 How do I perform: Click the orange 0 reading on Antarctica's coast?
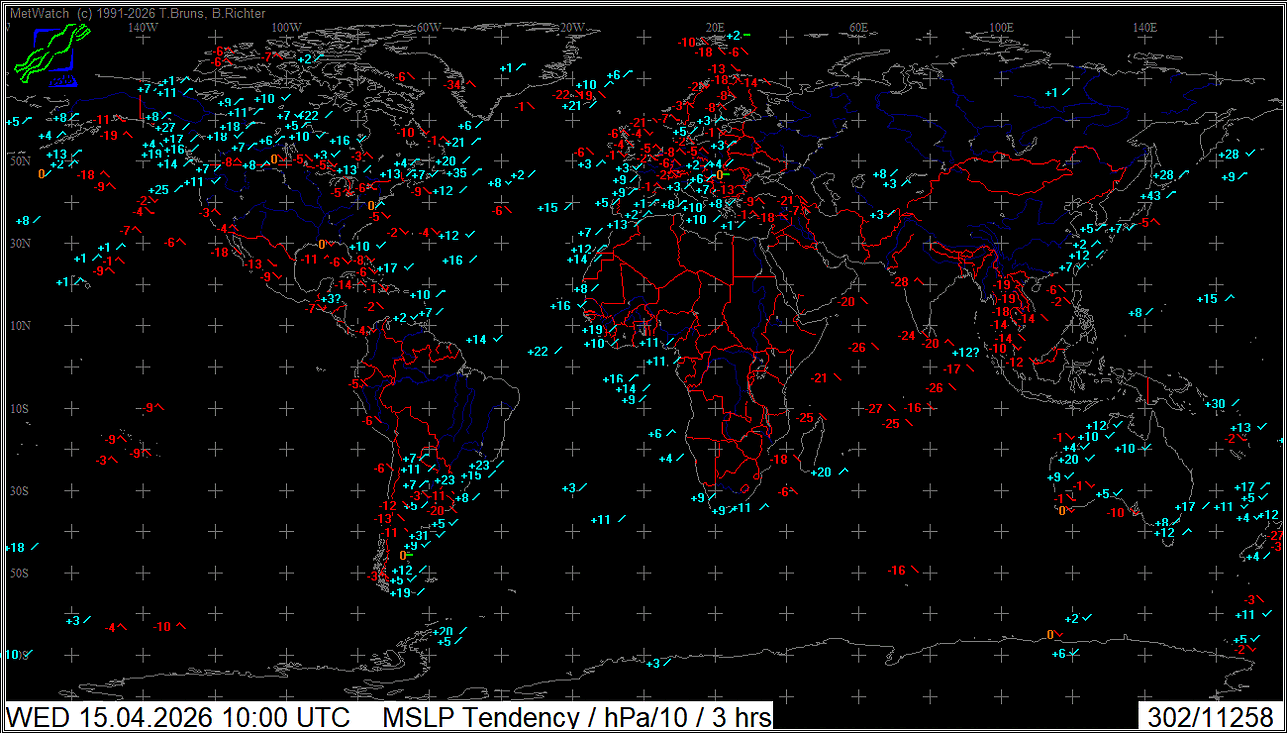coord(1049,634)
